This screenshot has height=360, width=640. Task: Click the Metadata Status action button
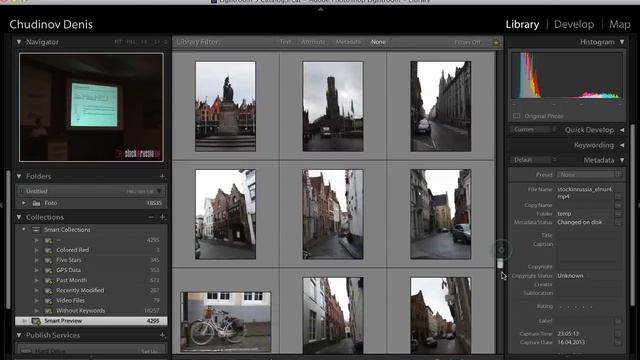coord(618,222)
